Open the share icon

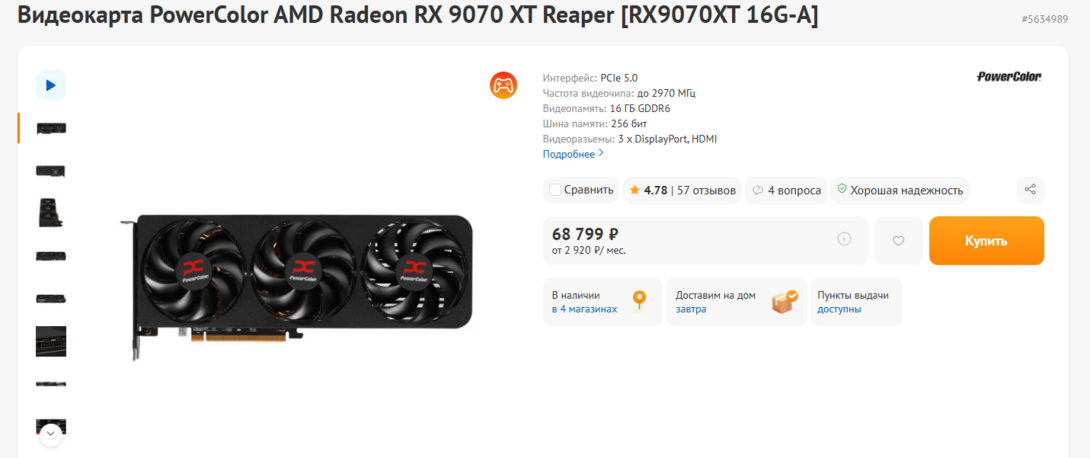coord(1030,190)
